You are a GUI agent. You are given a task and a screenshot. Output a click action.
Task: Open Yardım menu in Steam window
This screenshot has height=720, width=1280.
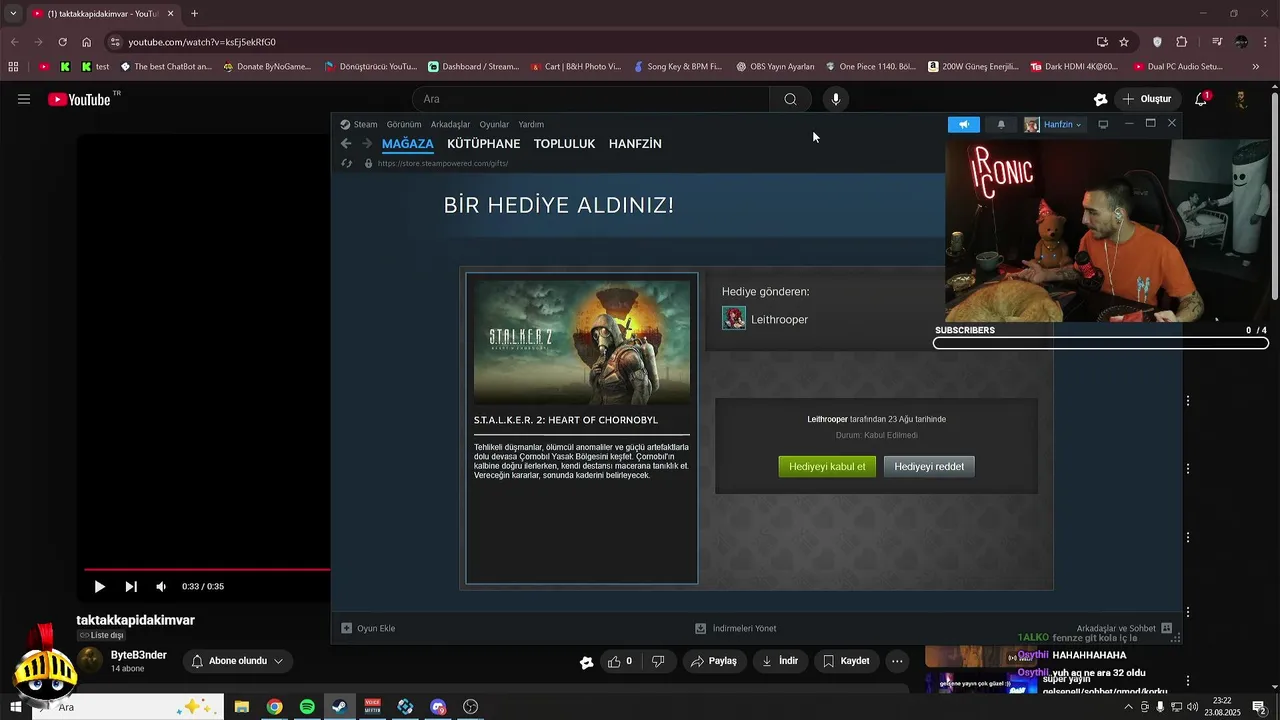coord(531,125)
